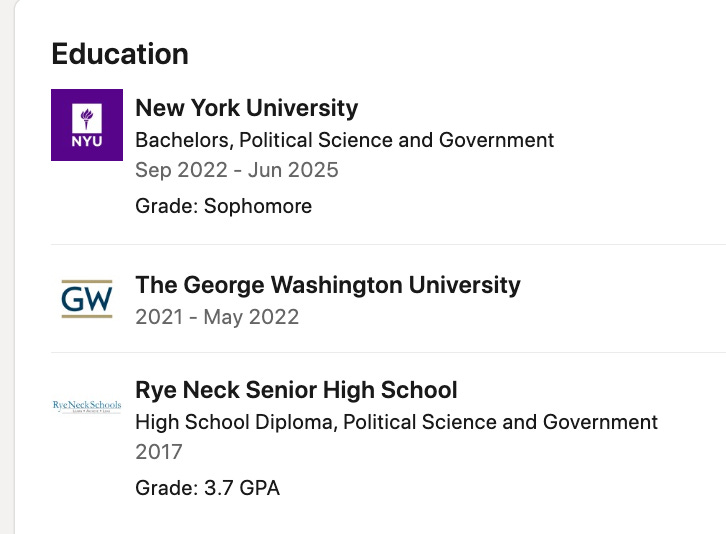Select the Bachelors degree line under NYU
The image size is (726, 534).
click(344, 139)
